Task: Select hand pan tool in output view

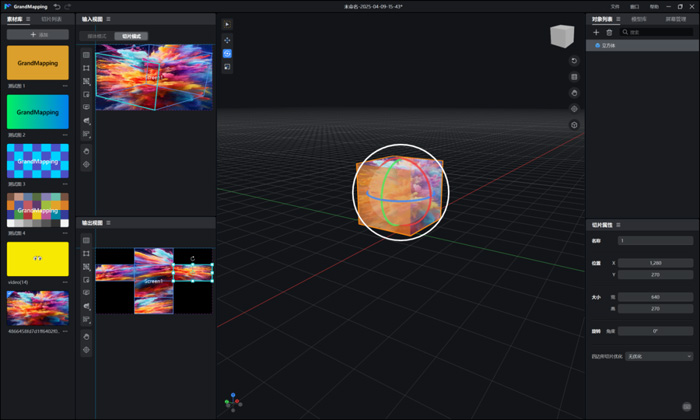Action: (87, 337)
